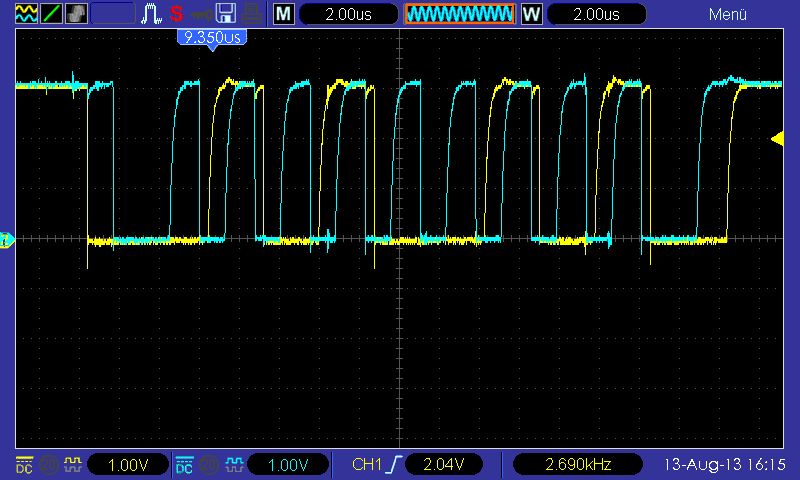Click the pulse waveform icon
The height and width of the screenshot is (480, 800).
(x=152, y=14)
